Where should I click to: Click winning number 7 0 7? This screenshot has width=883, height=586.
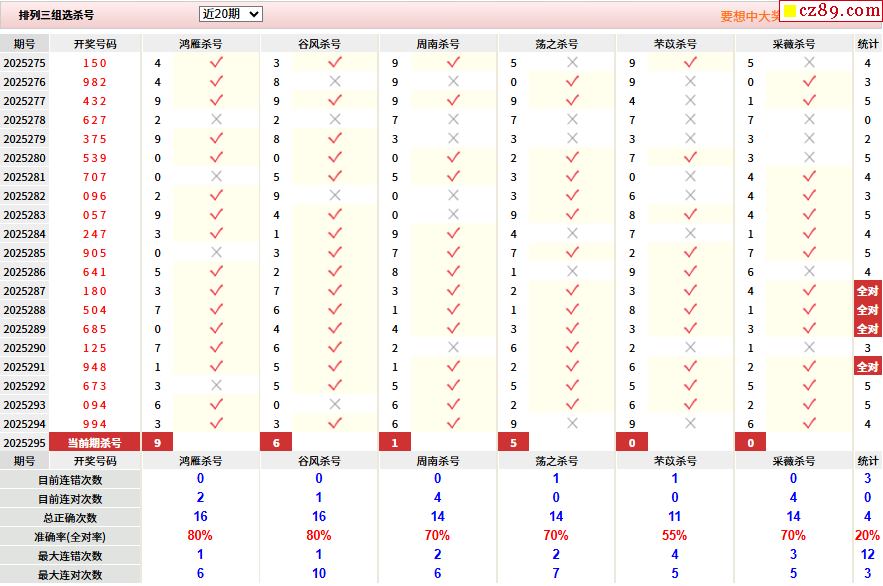pyautogui.click(x=95, y=177)
